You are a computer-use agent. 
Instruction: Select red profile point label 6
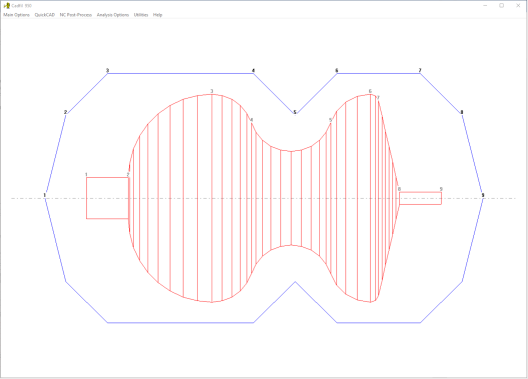pyautogui.click(x=370, y=91)
